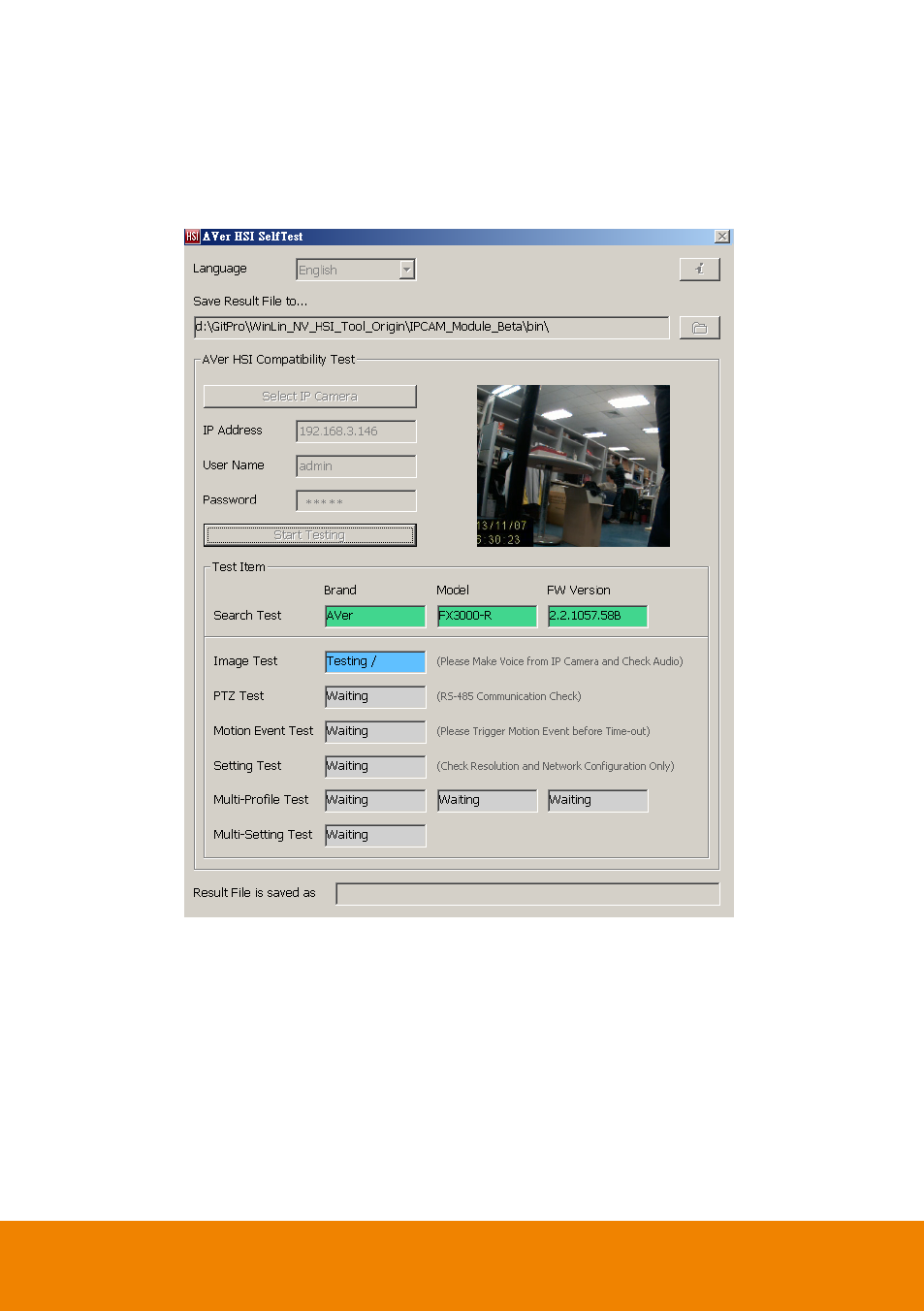
Task: Click the third Multi-Profile Test Waiting box
Action: [597, 800]
